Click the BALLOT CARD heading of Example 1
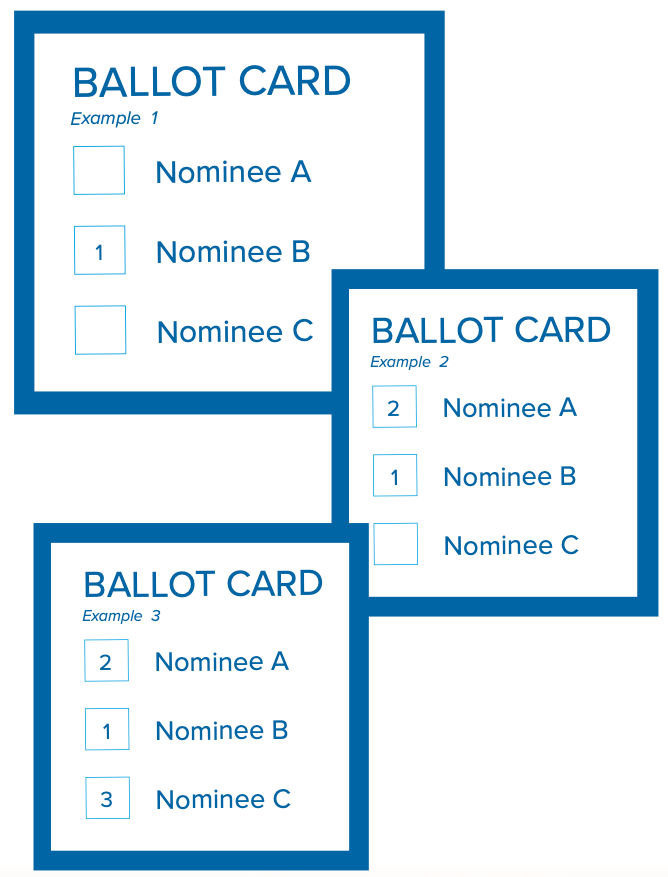This screenshot has width=668, height=877. tap(211, 82)
